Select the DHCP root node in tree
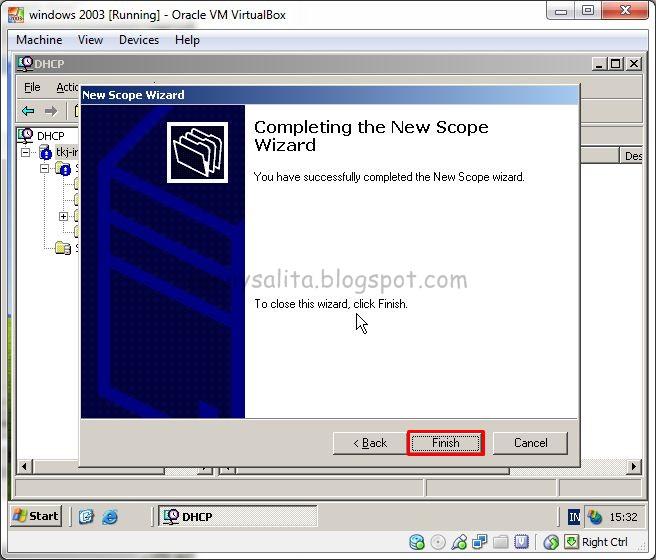The image size is (656, 560). coord(50,136)
